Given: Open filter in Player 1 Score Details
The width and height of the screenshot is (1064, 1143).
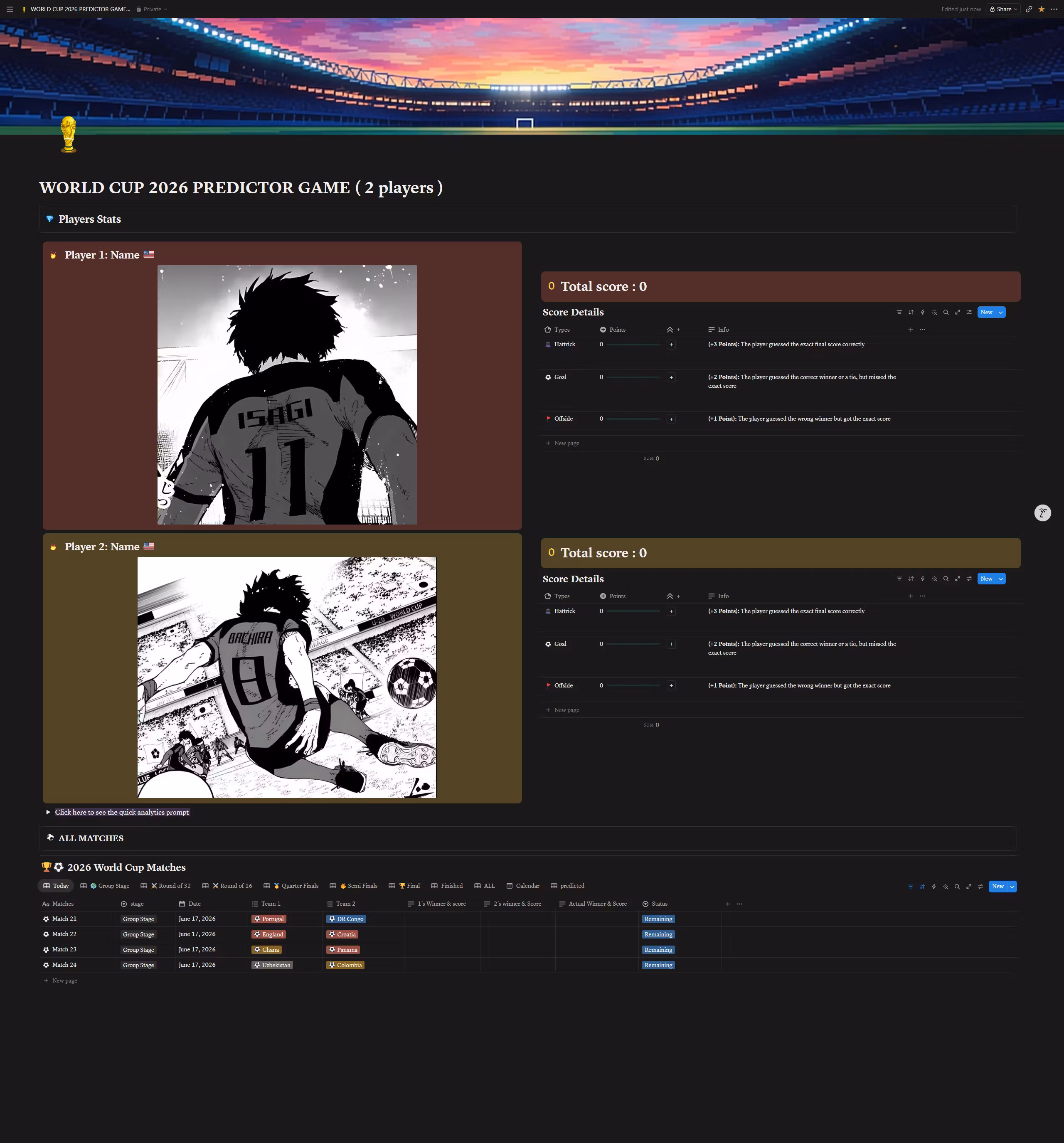Looking at the screenshot, I should tap(899, 312).
